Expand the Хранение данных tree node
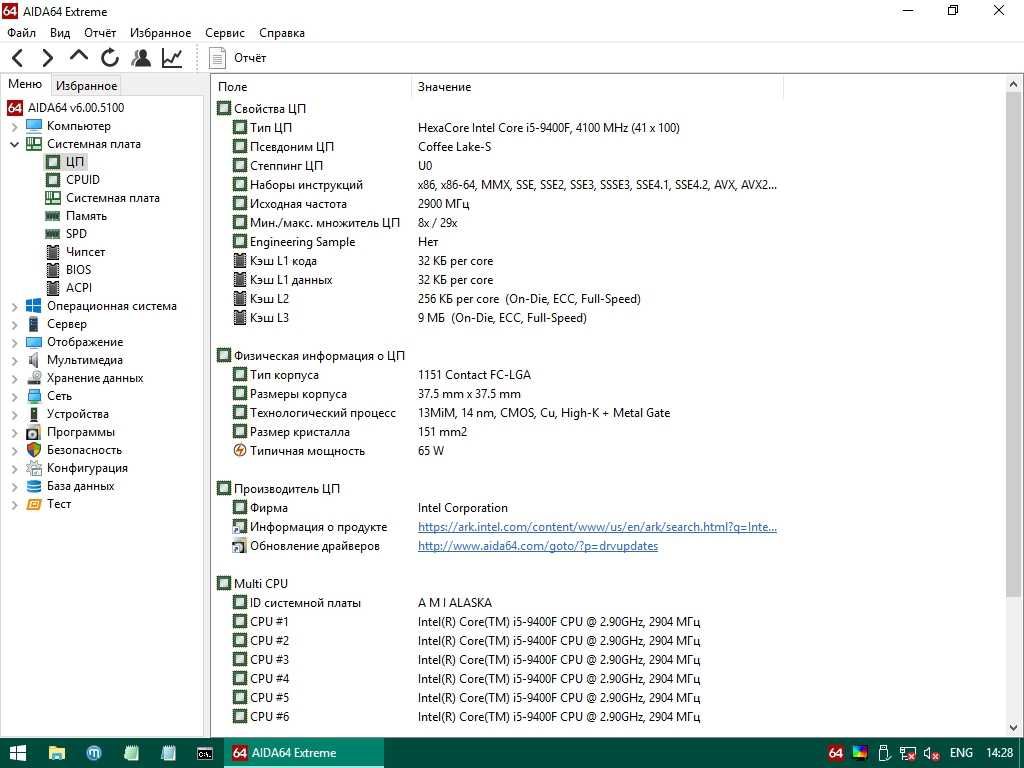 click(14, 378)
